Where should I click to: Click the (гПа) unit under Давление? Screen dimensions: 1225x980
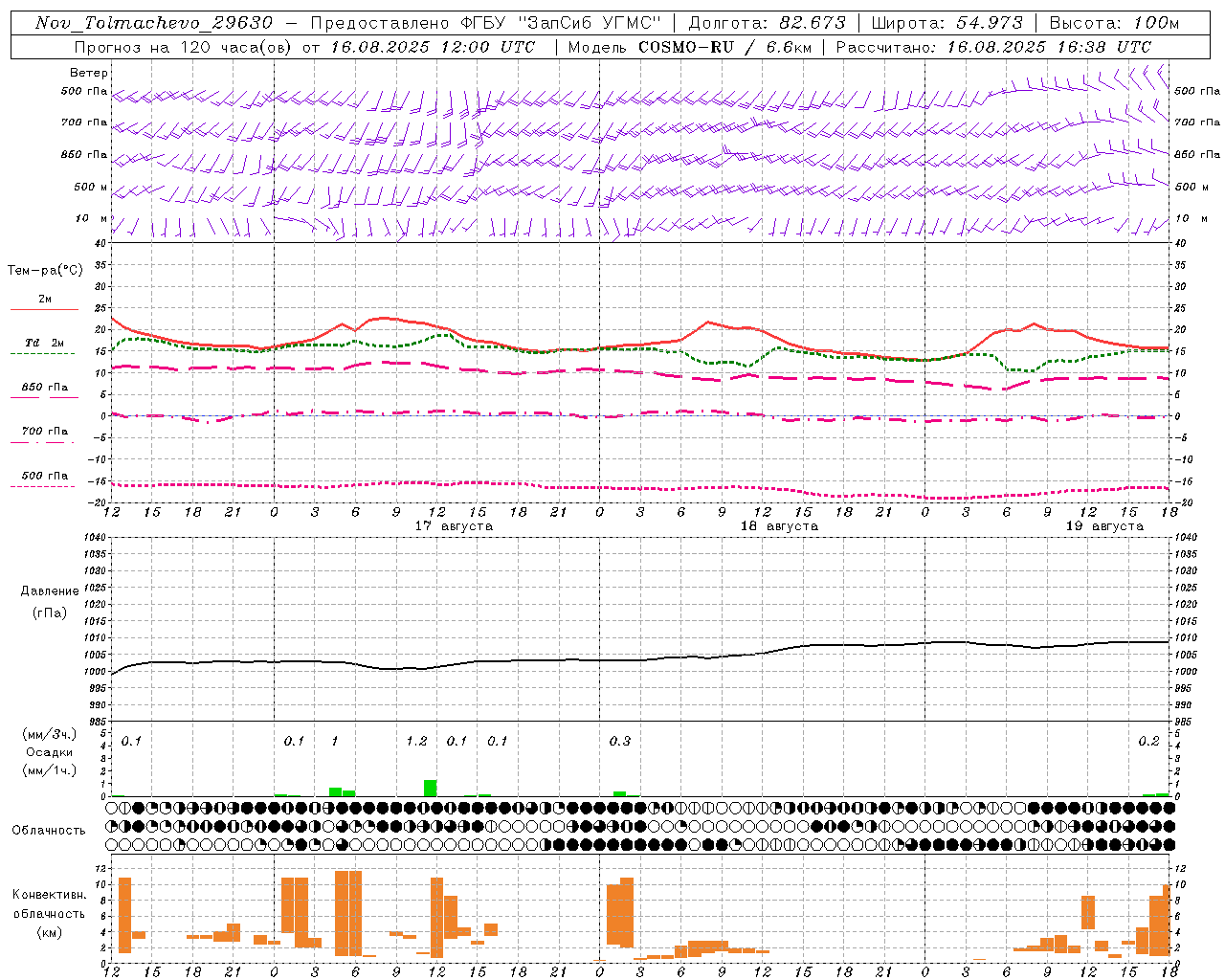[49, 612]
